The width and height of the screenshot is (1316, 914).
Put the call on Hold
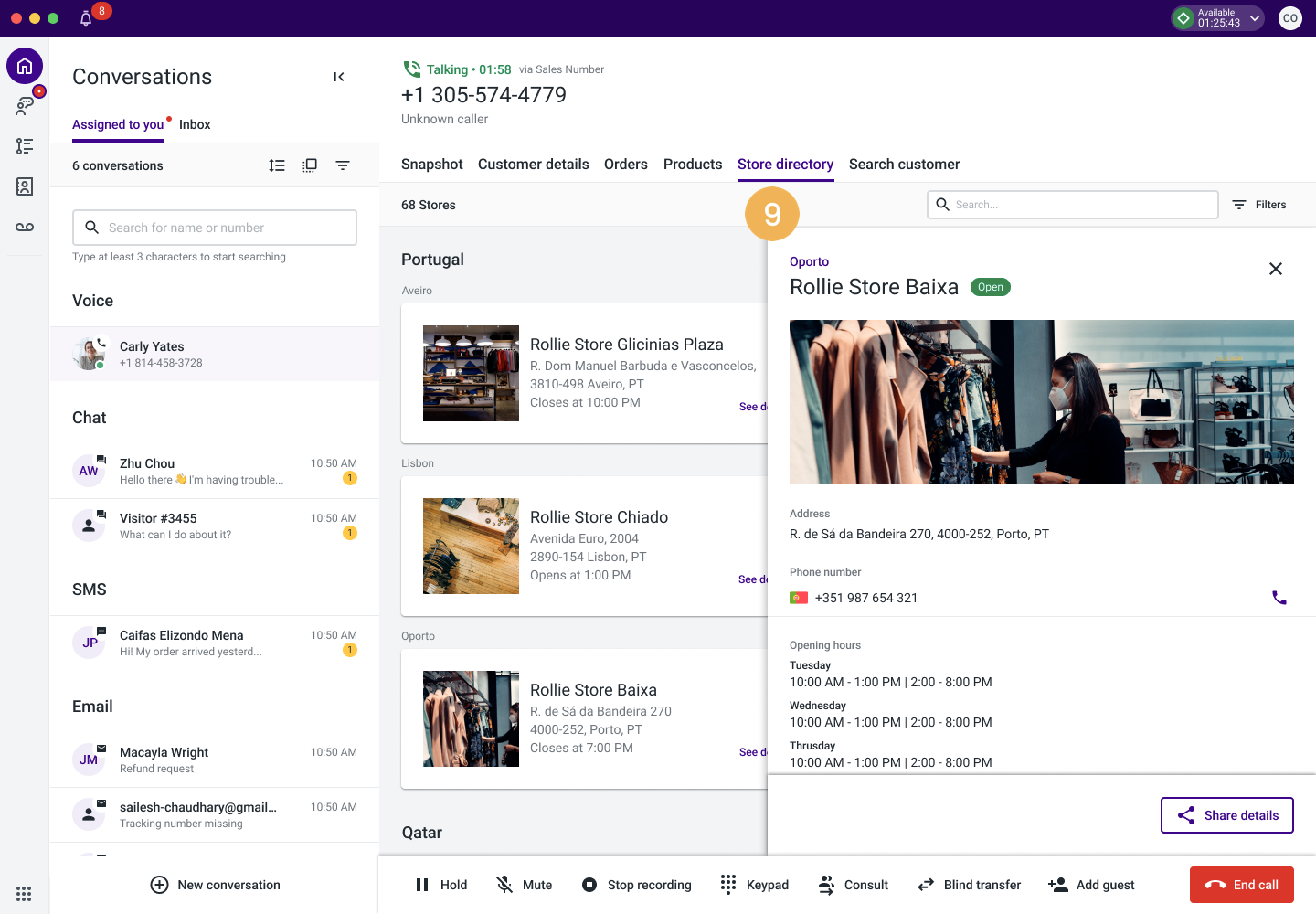tap(440, 884)
